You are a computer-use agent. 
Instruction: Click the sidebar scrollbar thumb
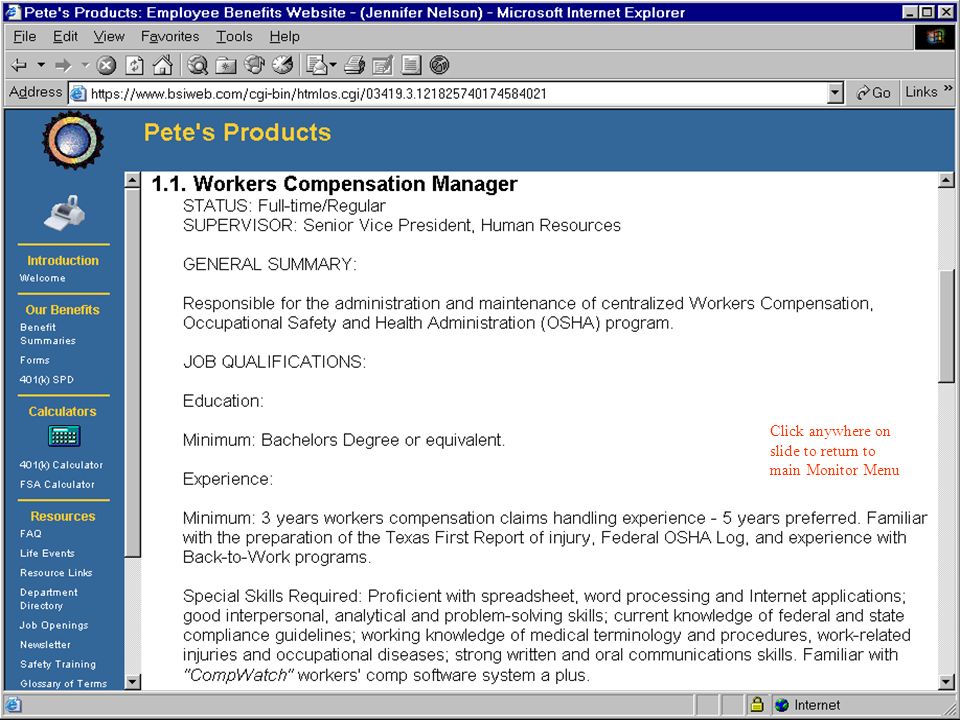pyautogui.click(x=132, y=372)
